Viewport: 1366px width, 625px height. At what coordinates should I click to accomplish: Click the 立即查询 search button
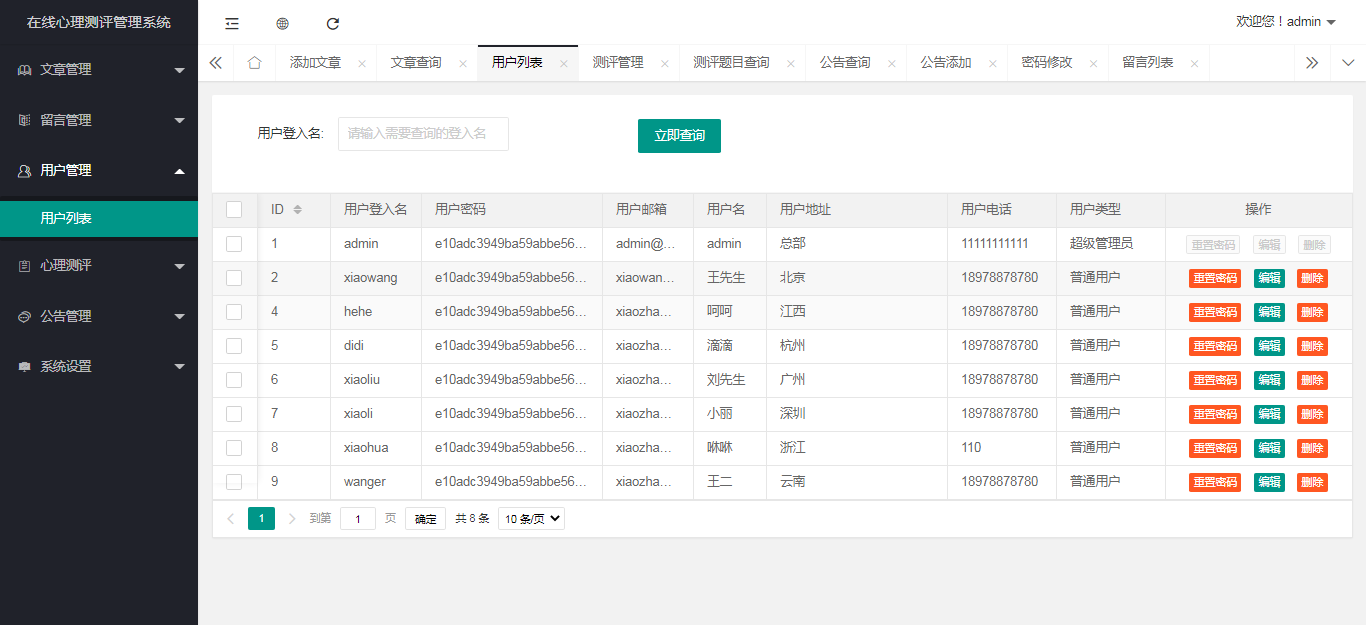pos(679,136)
